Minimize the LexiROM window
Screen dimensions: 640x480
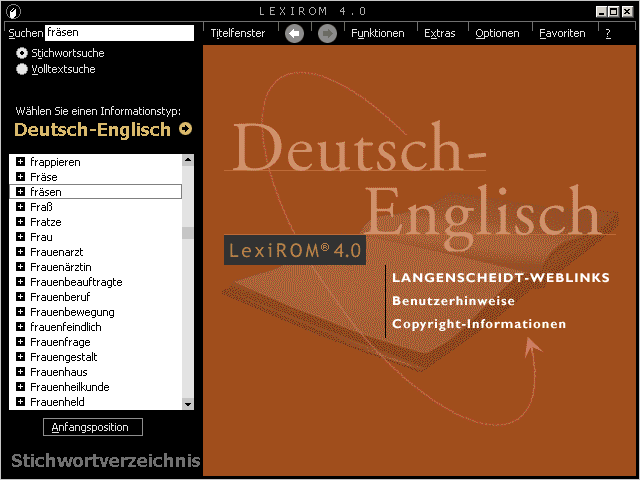tap(601, 12)
